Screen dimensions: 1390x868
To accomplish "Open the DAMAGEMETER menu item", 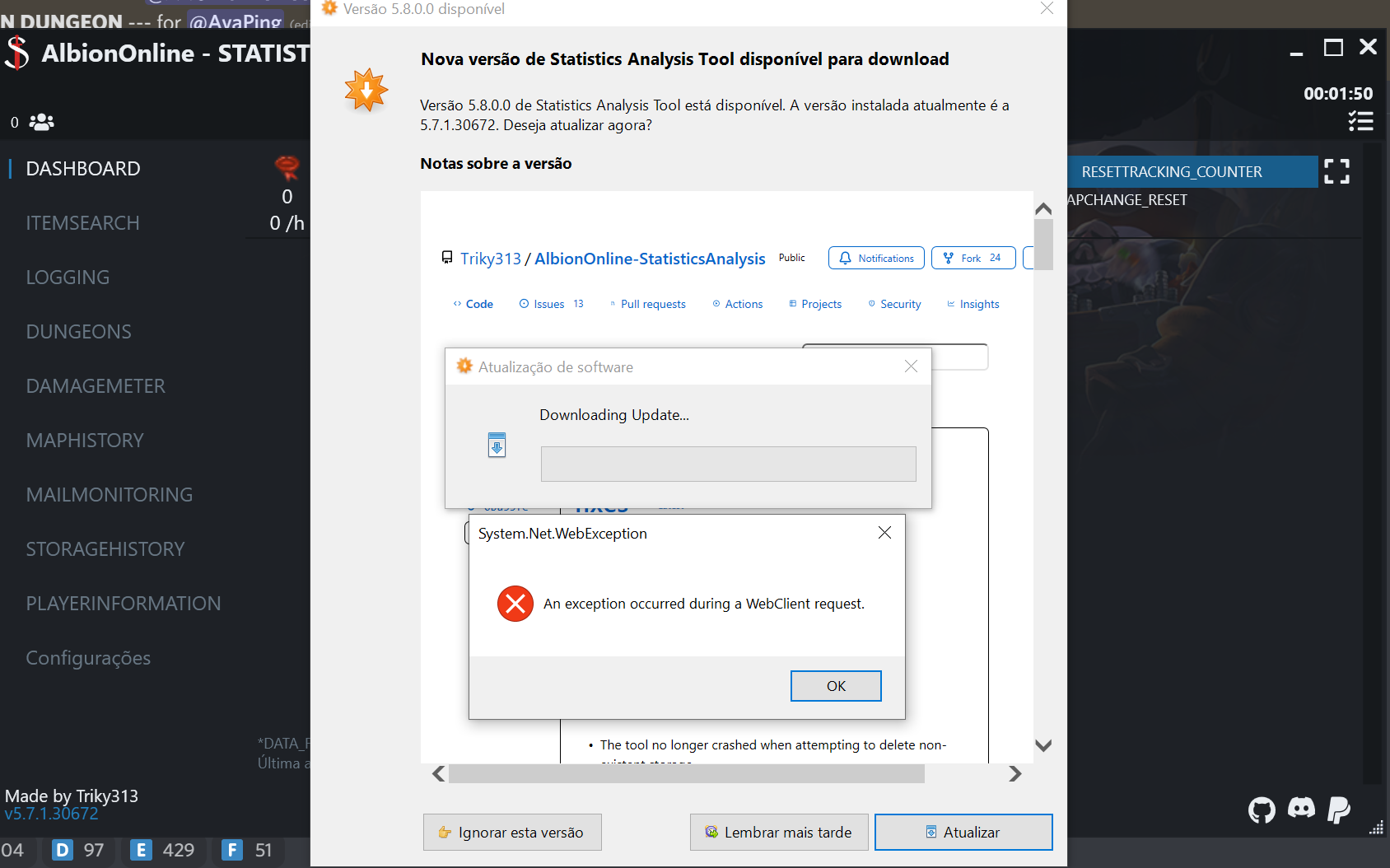I will tap(96, 386).
